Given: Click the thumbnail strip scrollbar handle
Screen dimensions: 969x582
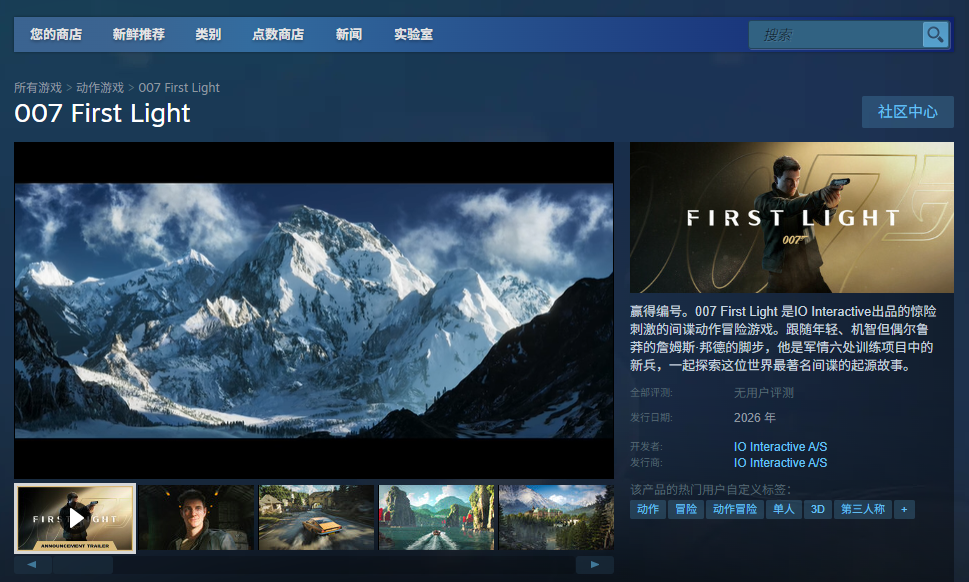Looking at the screenshot, I should 83,565.
